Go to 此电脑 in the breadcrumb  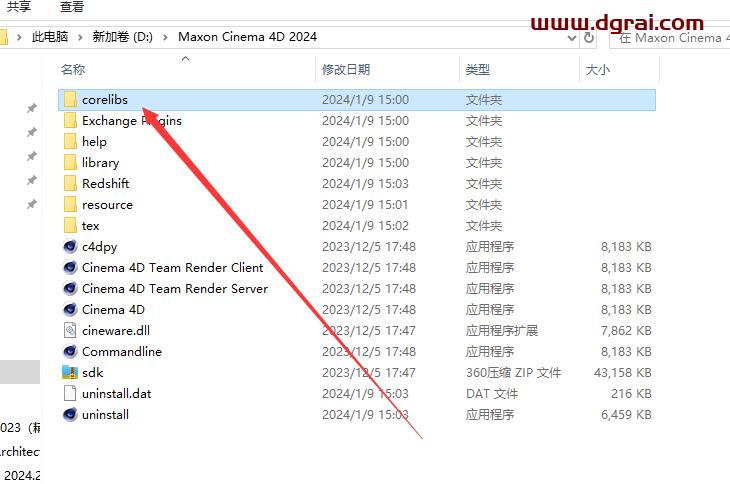point(50,37)
